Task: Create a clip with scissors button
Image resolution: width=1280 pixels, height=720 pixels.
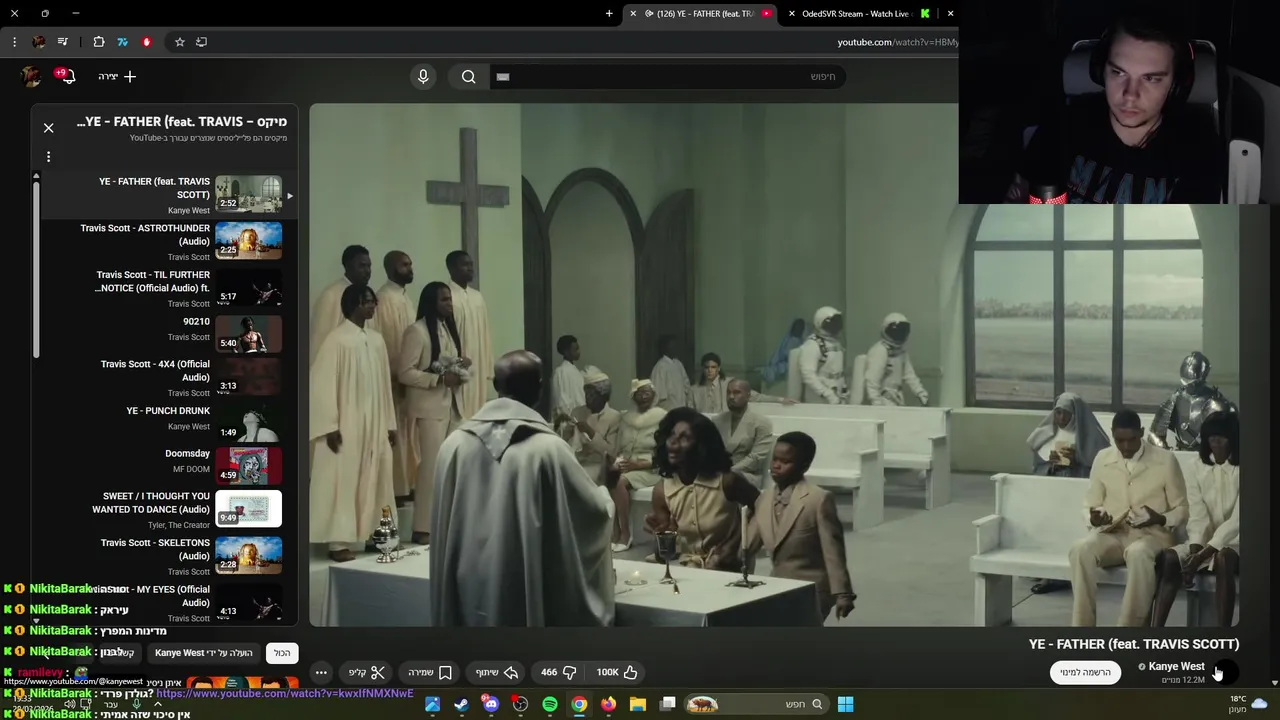Action: [366, 672]
